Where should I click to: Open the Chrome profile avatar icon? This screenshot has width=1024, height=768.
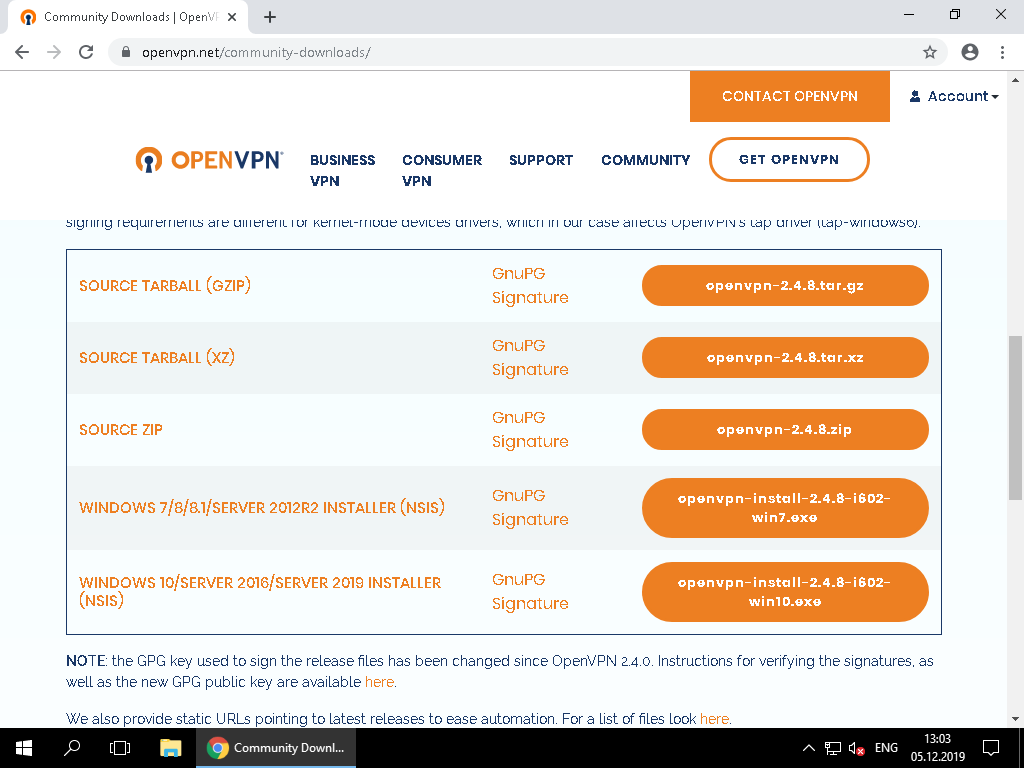point(970,52)
